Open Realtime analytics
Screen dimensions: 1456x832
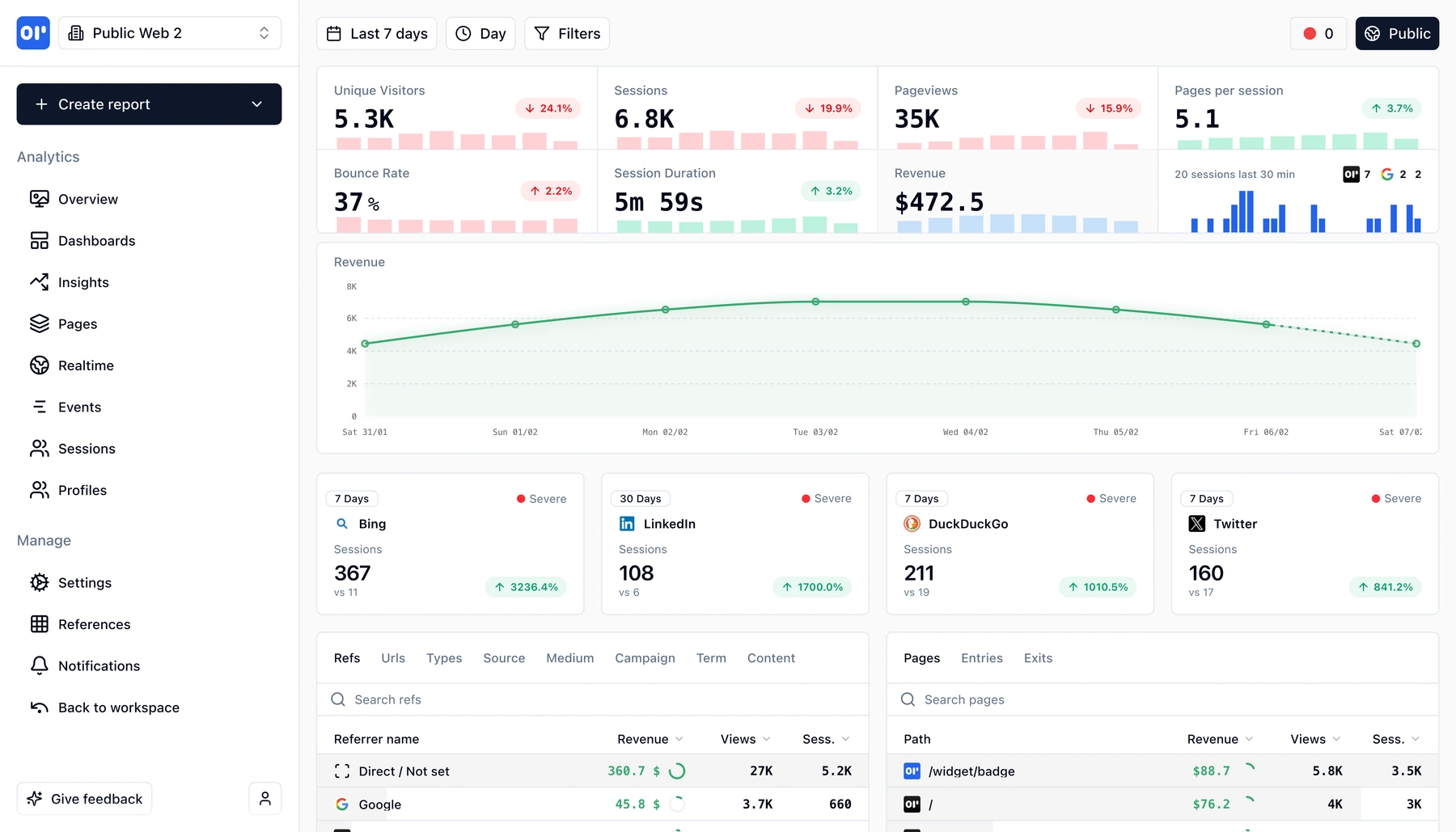(x=86, y=365)
